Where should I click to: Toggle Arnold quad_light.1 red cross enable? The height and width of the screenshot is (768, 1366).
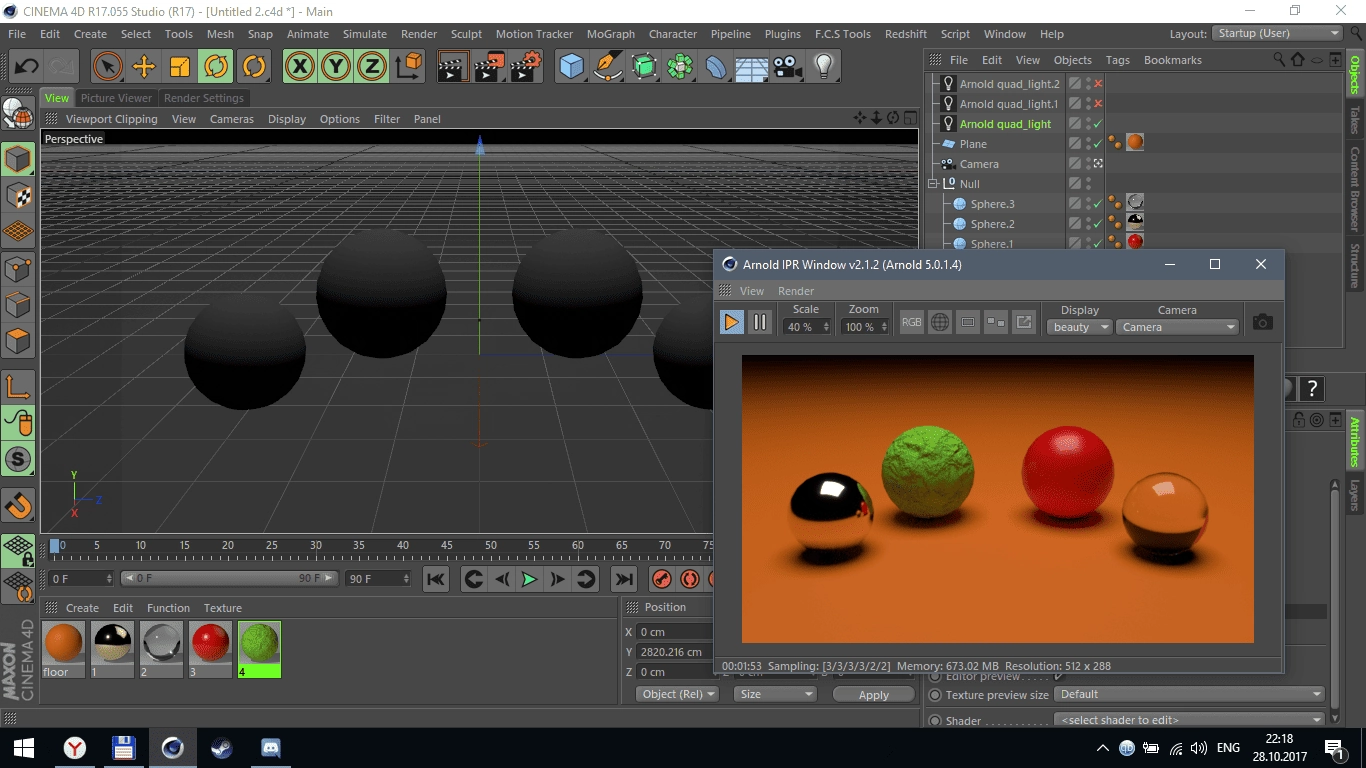[1098, 104]
